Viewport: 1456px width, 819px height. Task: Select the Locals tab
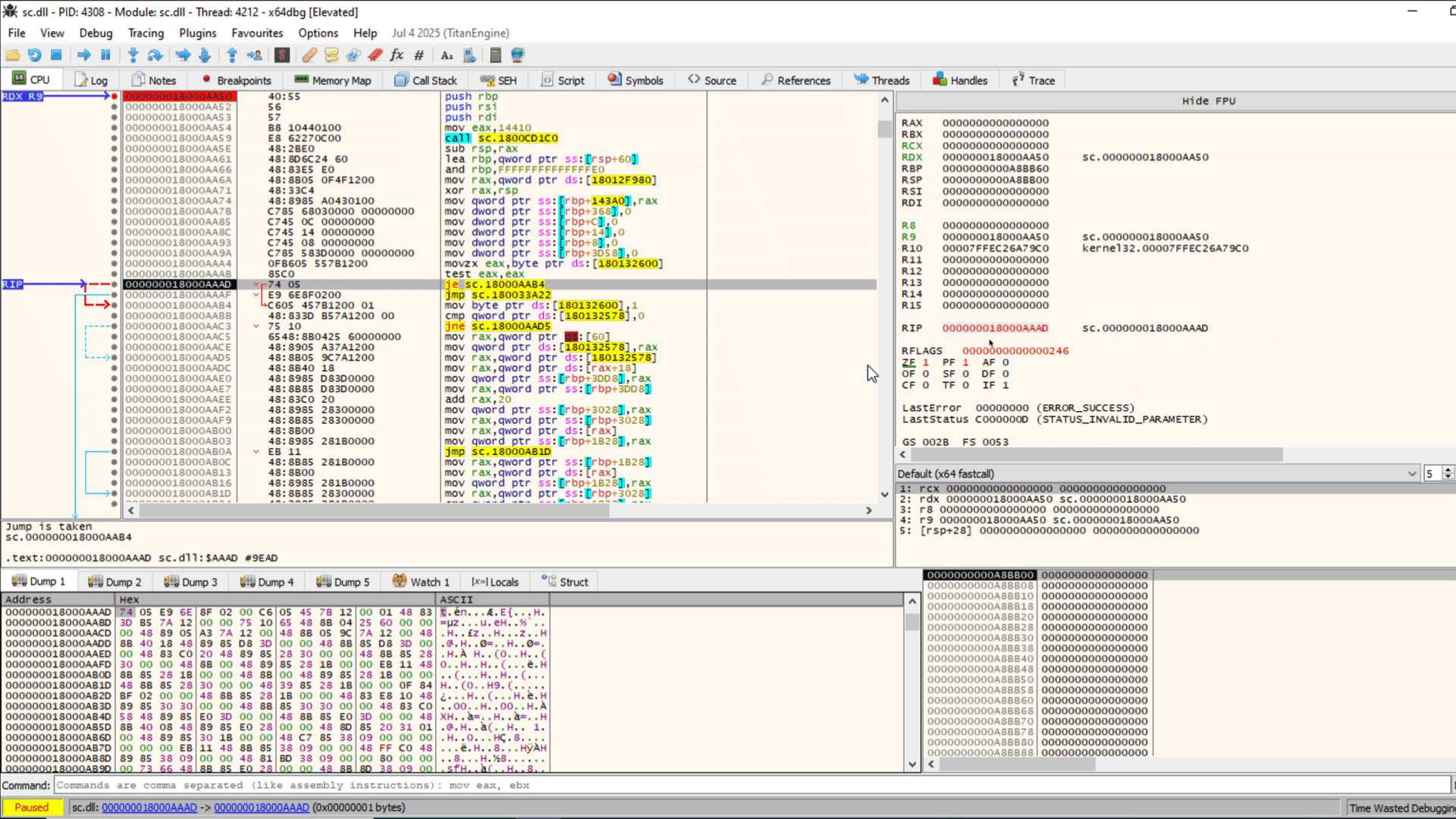coord(495,582)
